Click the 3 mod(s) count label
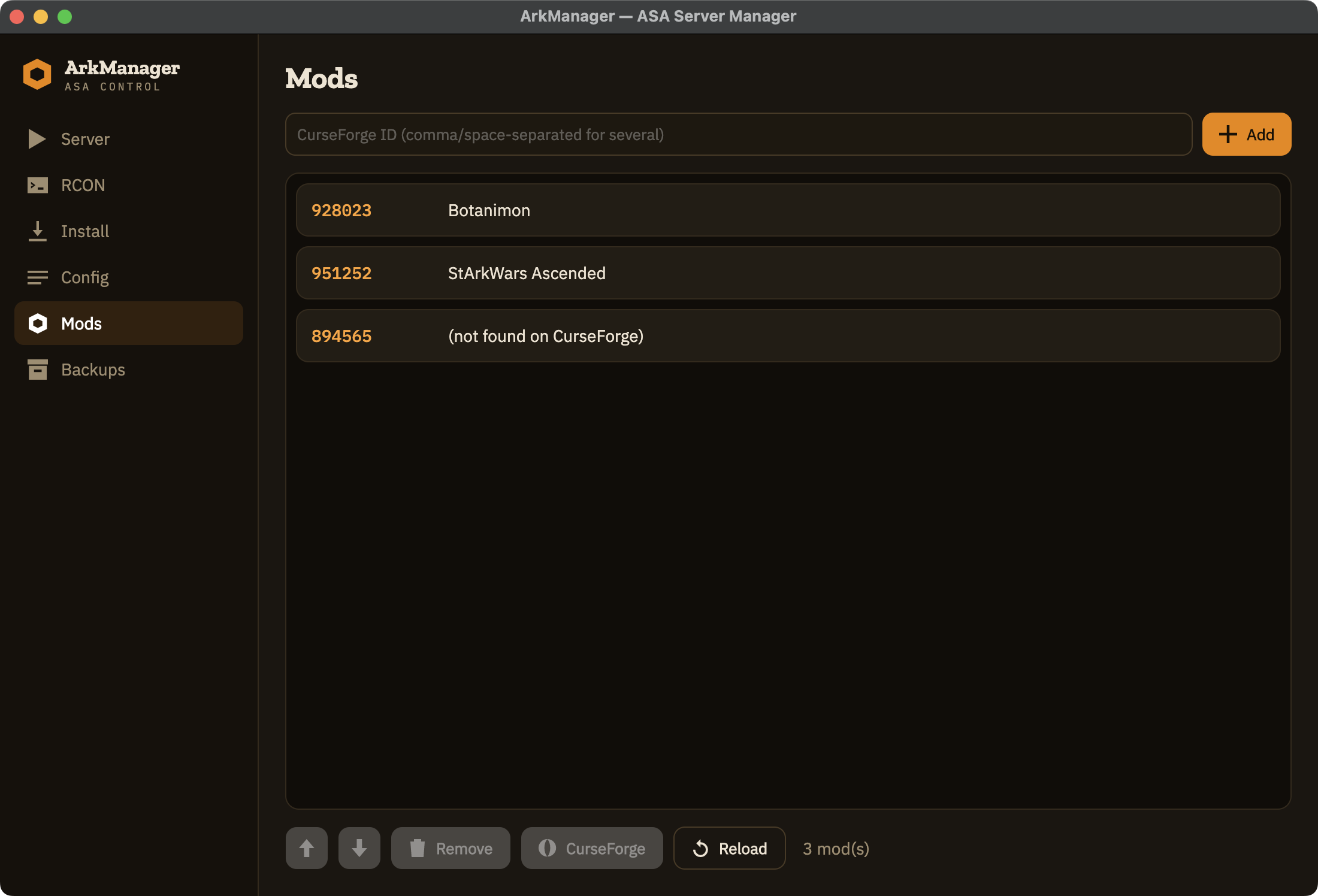The width and height of the screenshot is (1318, 896). click(x=836, y=849)
